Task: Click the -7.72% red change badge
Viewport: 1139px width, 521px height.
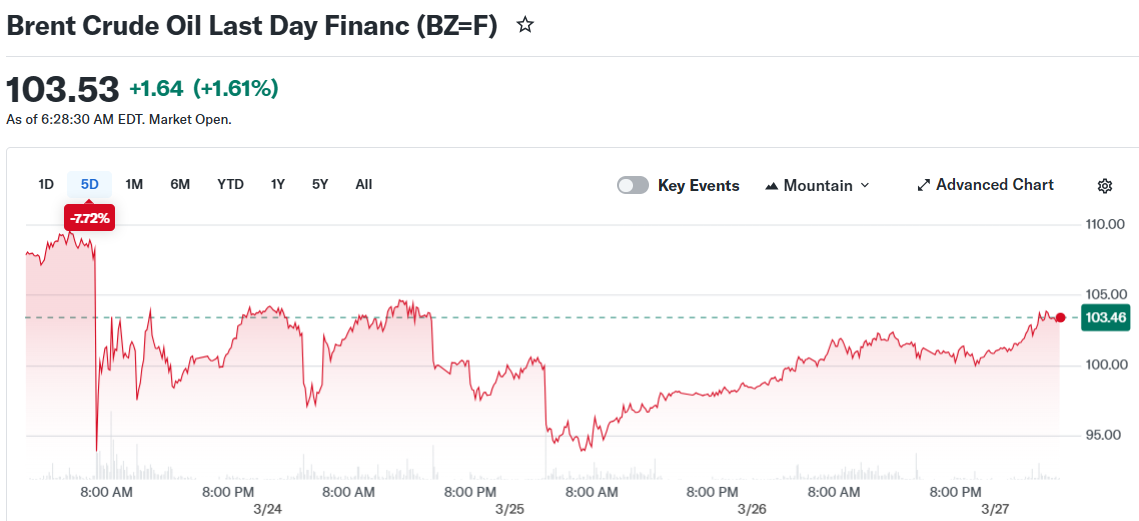Action: pos(90,218)
